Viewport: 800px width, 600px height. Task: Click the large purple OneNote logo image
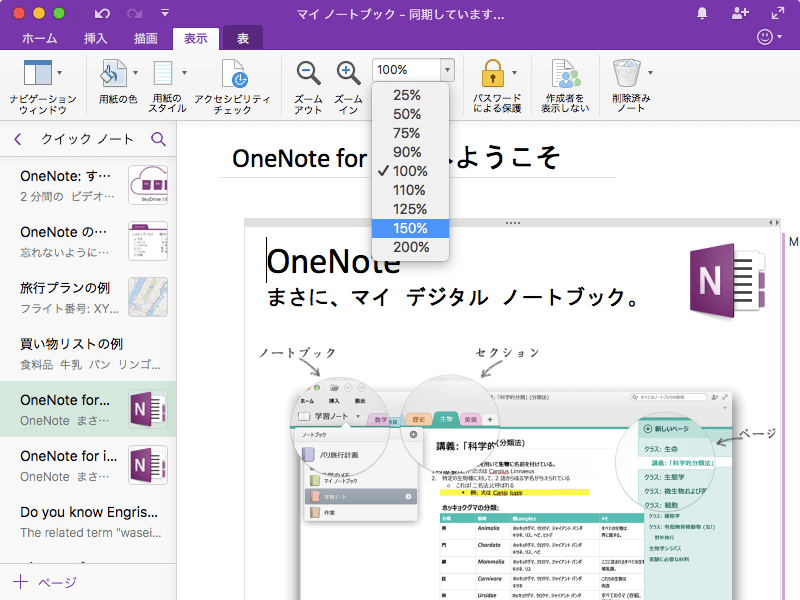tap(728, 280)
